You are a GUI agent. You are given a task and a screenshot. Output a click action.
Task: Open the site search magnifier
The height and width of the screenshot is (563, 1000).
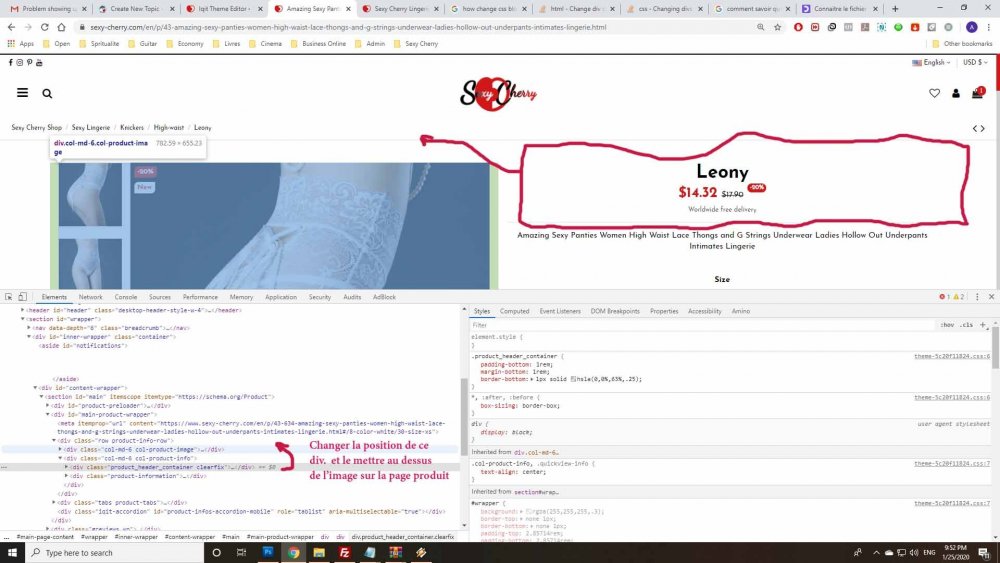47,94
